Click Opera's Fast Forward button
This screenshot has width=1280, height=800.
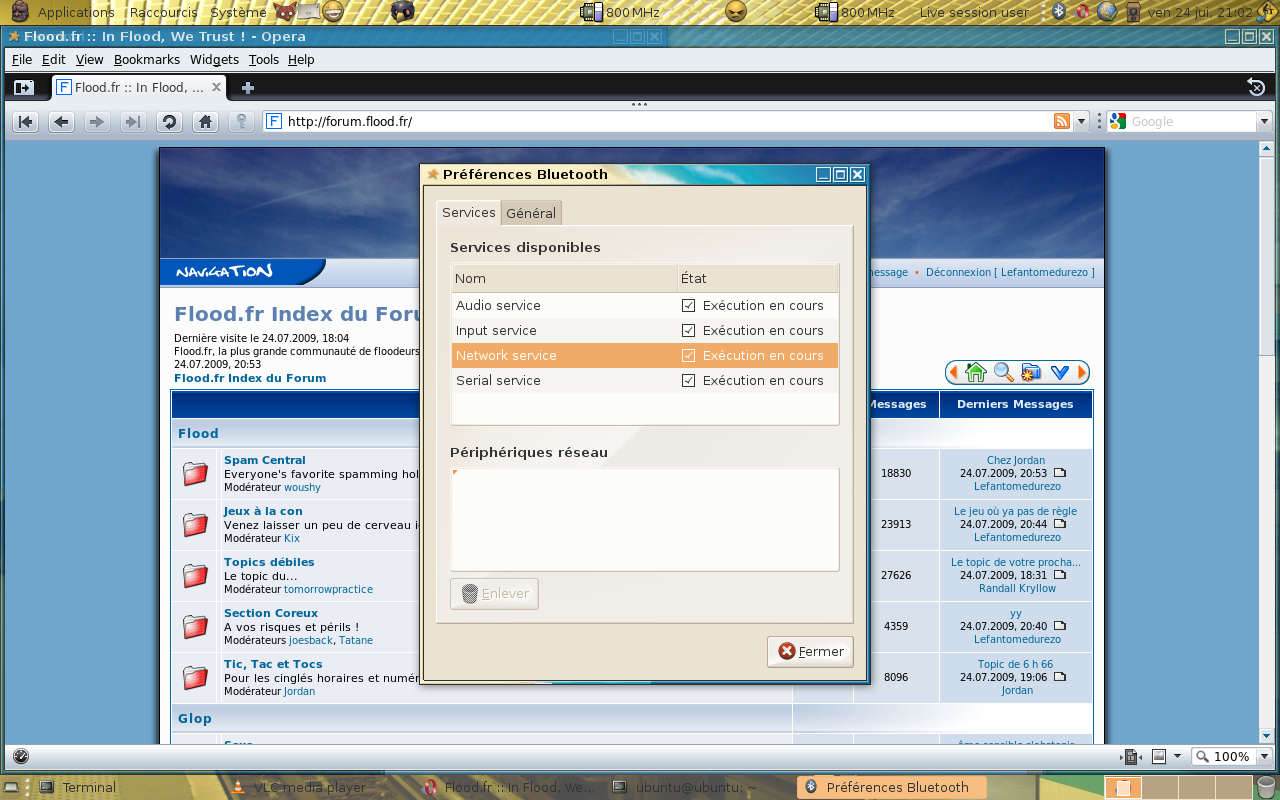point(132,122)
